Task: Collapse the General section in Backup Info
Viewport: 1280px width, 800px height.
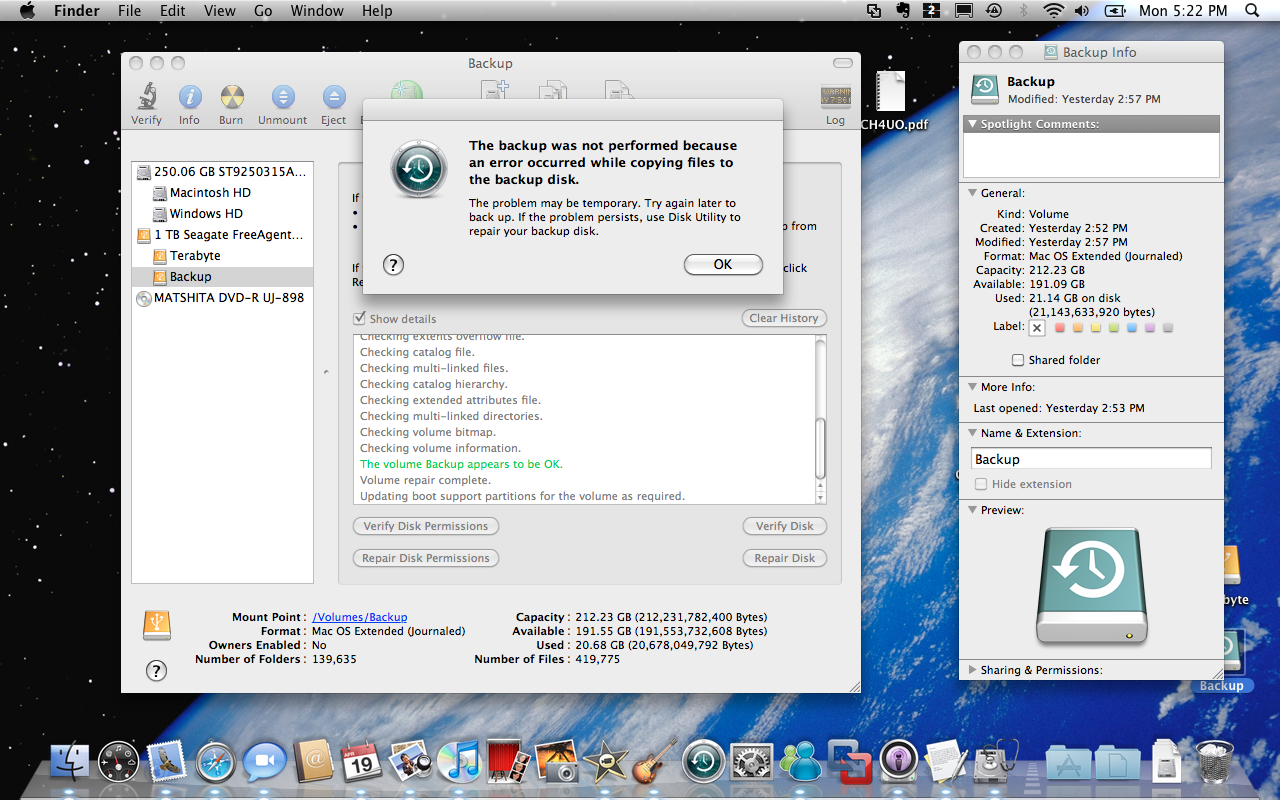Action: pyautogui.click(x=971, y=193)
